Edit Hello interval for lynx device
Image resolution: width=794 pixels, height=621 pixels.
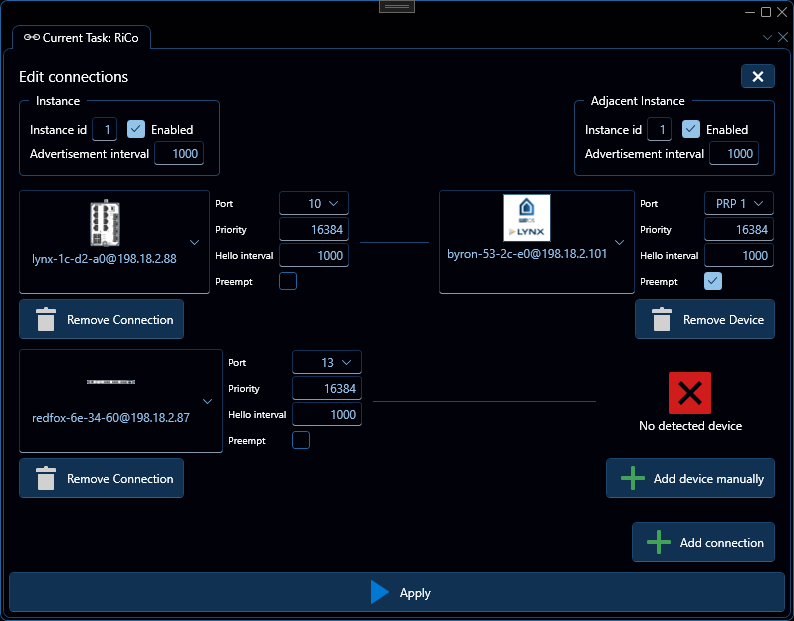point(314,255)
